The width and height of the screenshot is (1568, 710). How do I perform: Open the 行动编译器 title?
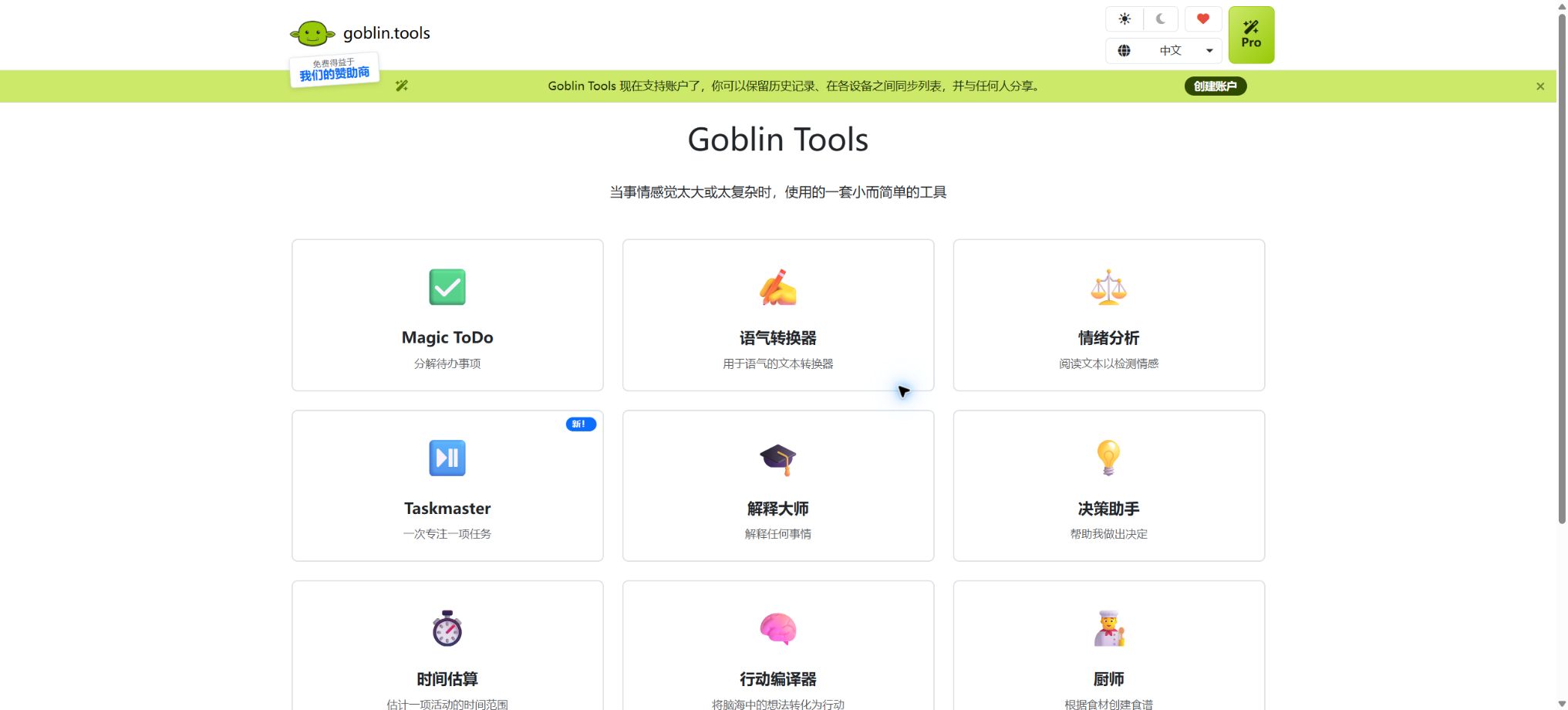point(777,679)
